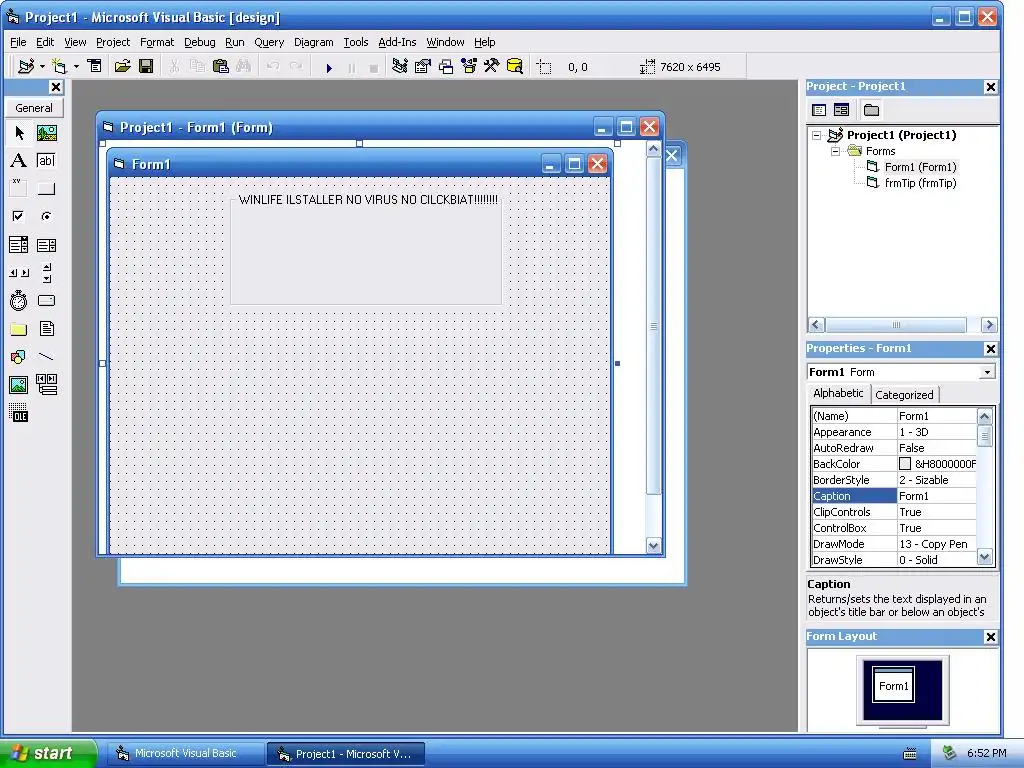Click the BackColor swatch in Properties

pyautogui.click(x=904, y=464)
